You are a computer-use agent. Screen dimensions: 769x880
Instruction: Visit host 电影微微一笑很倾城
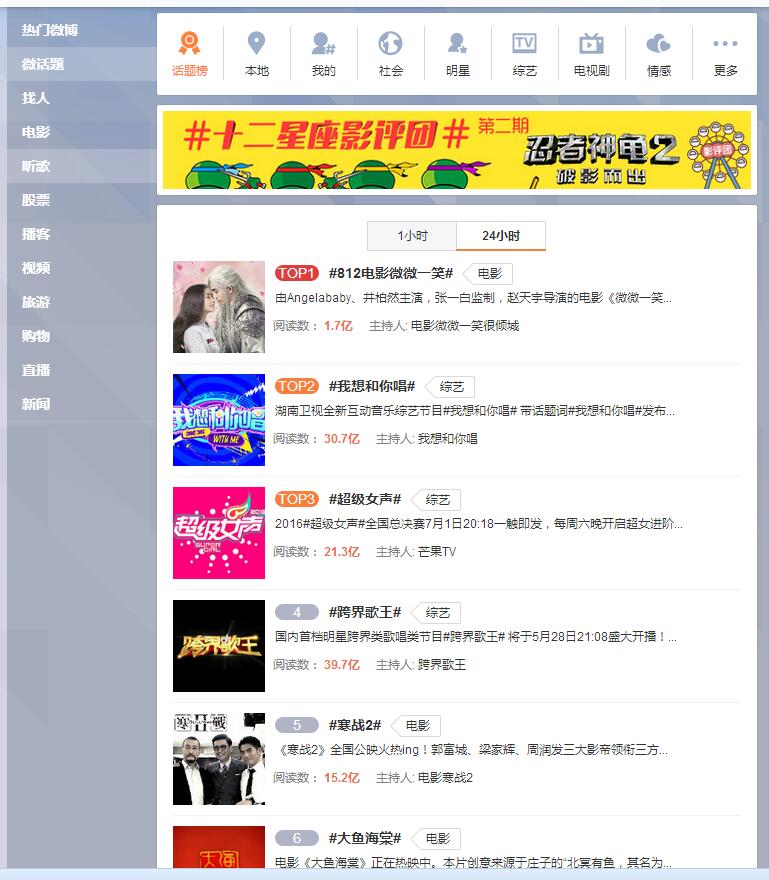coord(465,326)
